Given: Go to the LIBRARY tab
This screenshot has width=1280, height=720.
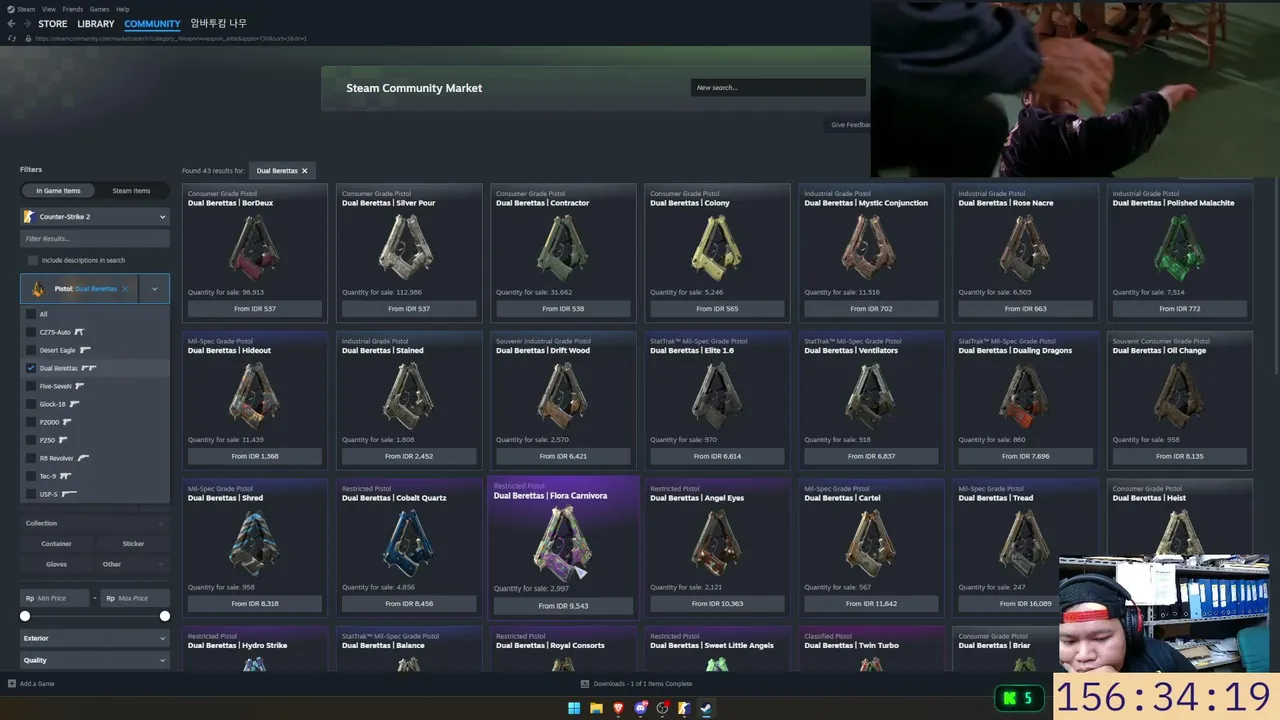Looking at the screenshot, I should [96, 24].
